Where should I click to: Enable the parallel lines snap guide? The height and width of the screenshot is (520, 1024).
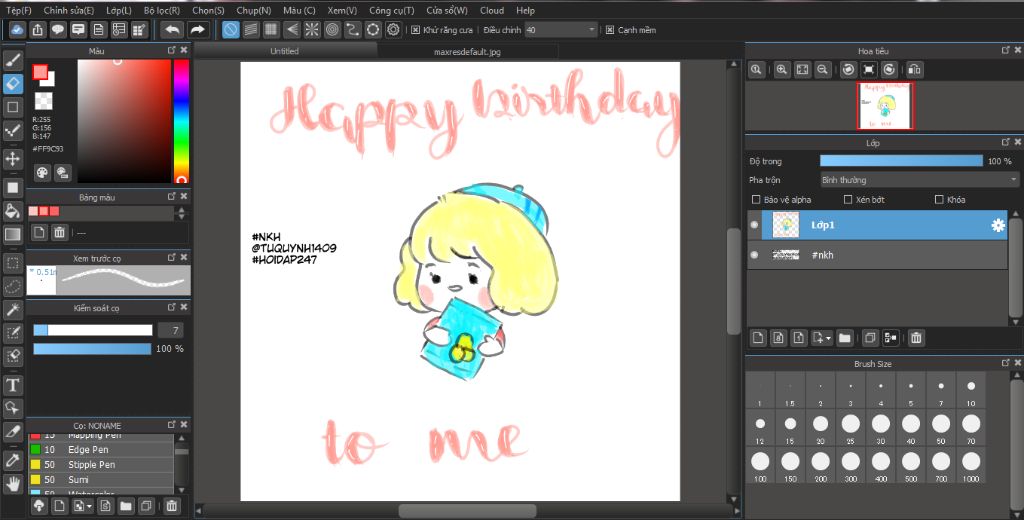click(251, 29)
